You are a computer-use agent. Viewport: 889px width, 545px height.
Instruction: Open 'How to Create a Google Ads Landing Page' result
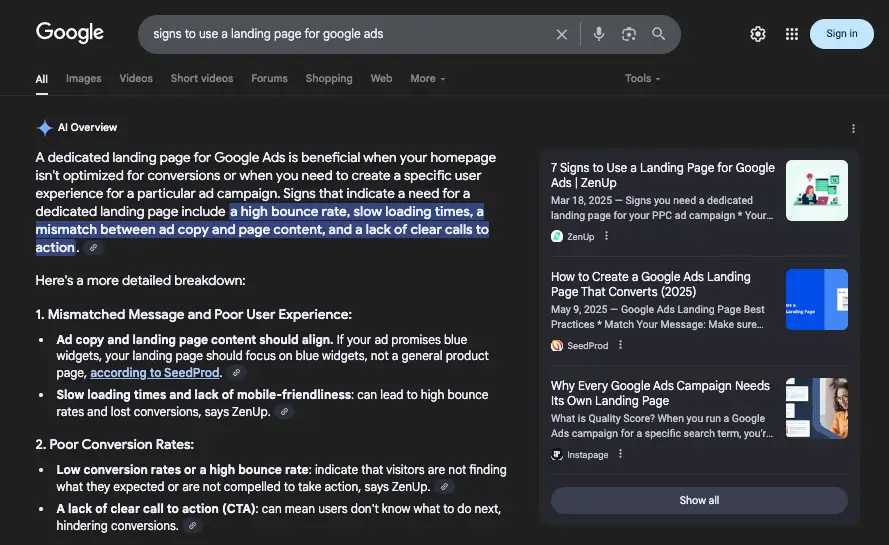coord(651,284)
